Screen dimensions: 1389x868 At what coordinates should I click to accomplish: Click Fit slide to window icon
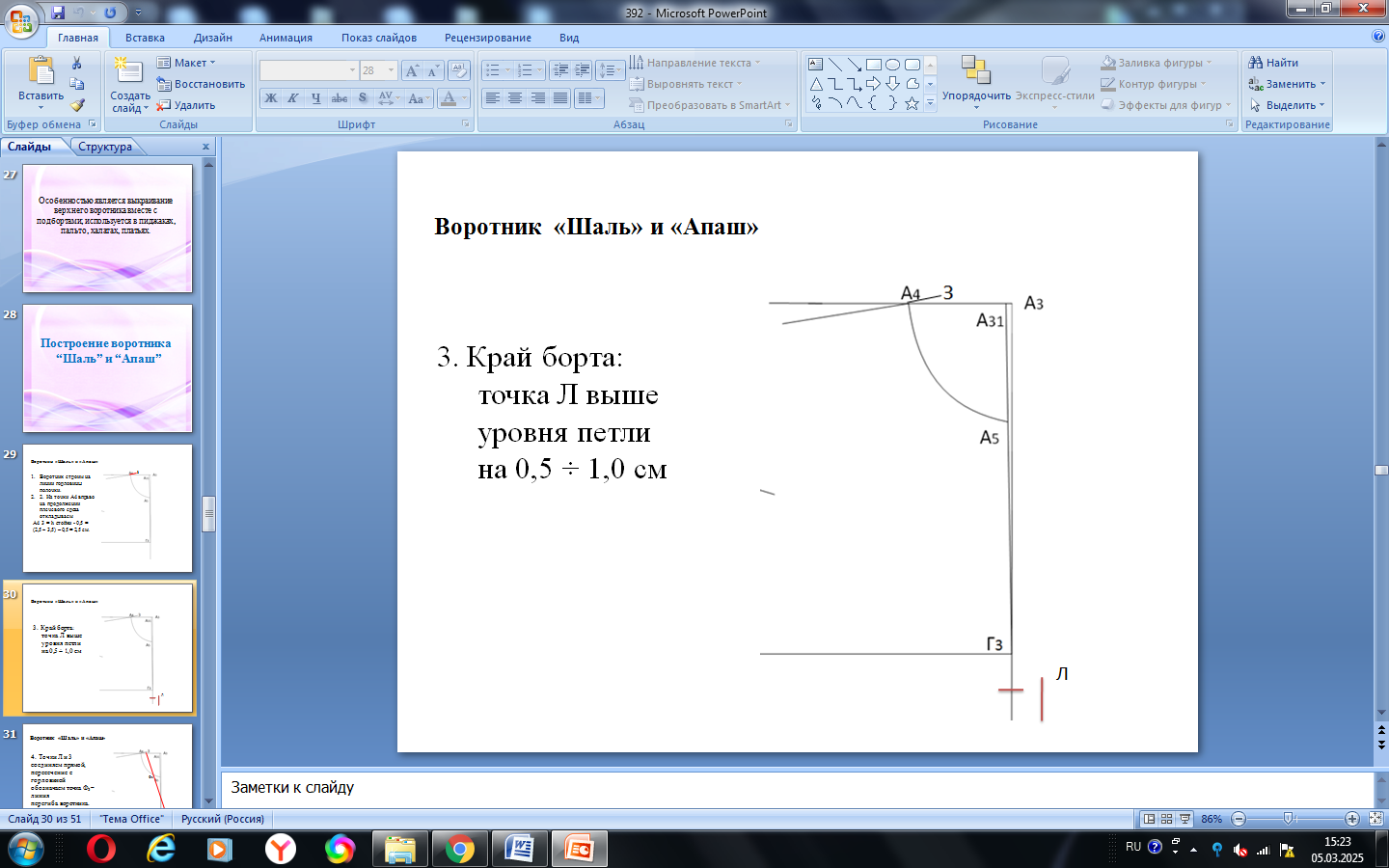[x=1375, y=819]
